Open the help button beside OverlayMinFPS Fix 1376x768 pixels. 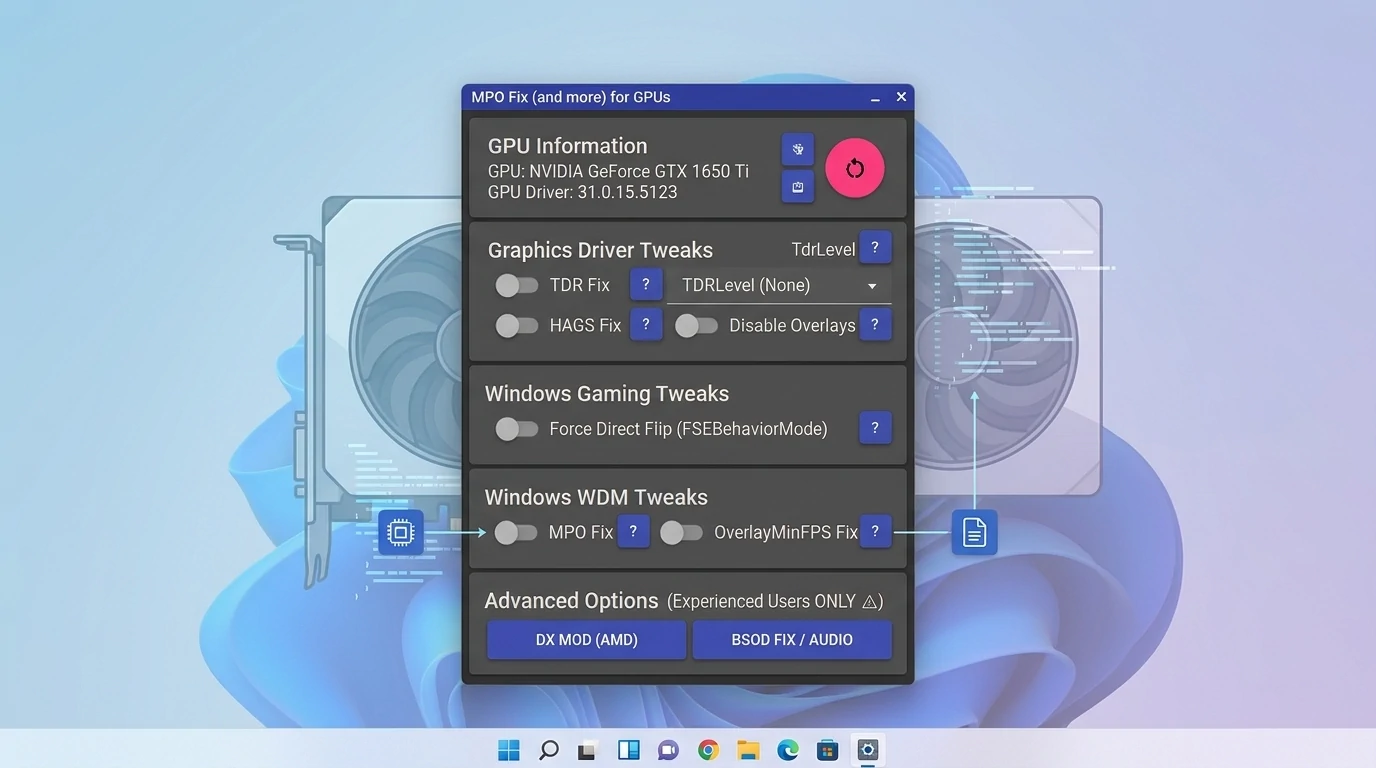(875, 532)
